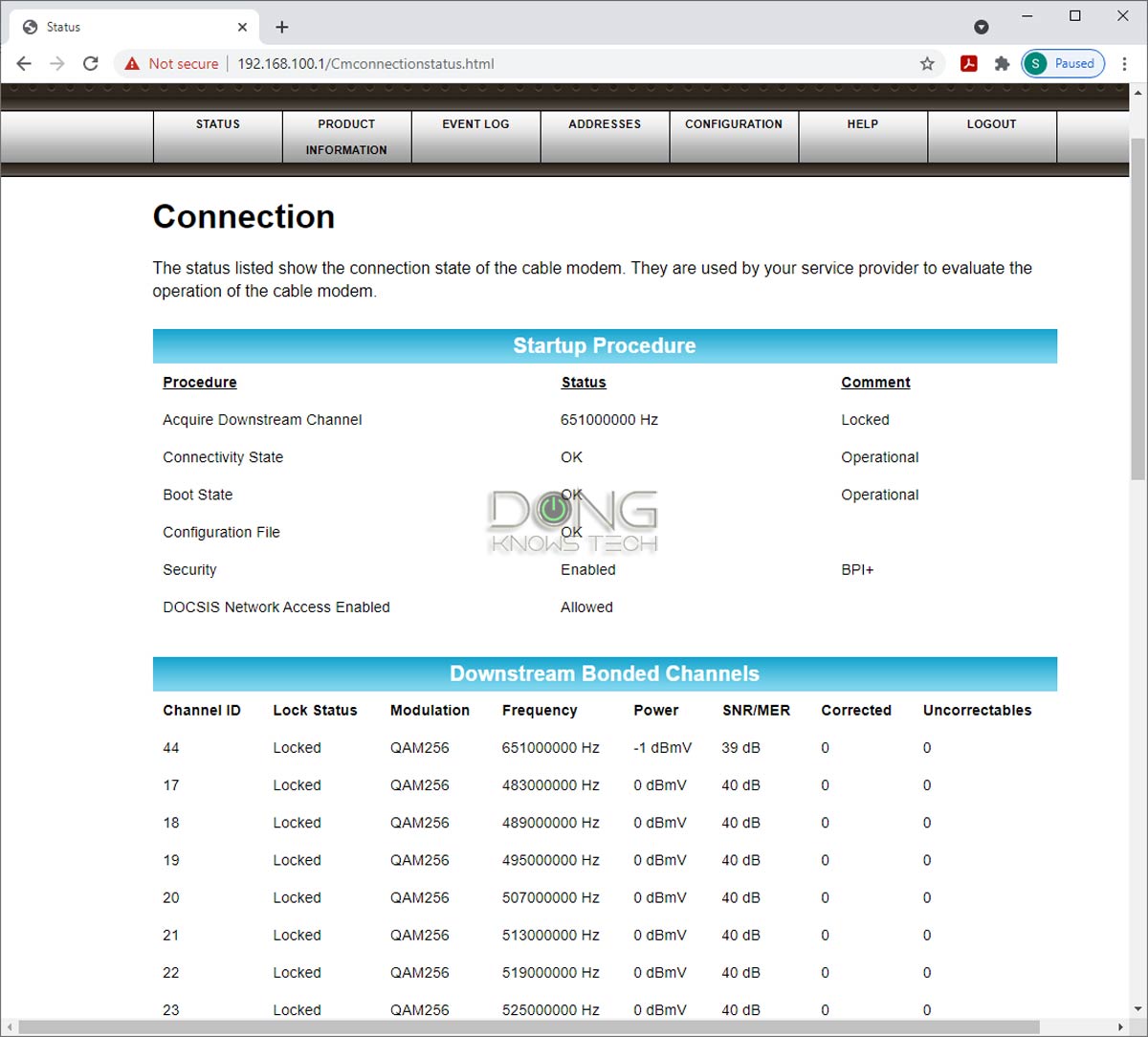Click LOGOUT to sign out

[991, 124]
